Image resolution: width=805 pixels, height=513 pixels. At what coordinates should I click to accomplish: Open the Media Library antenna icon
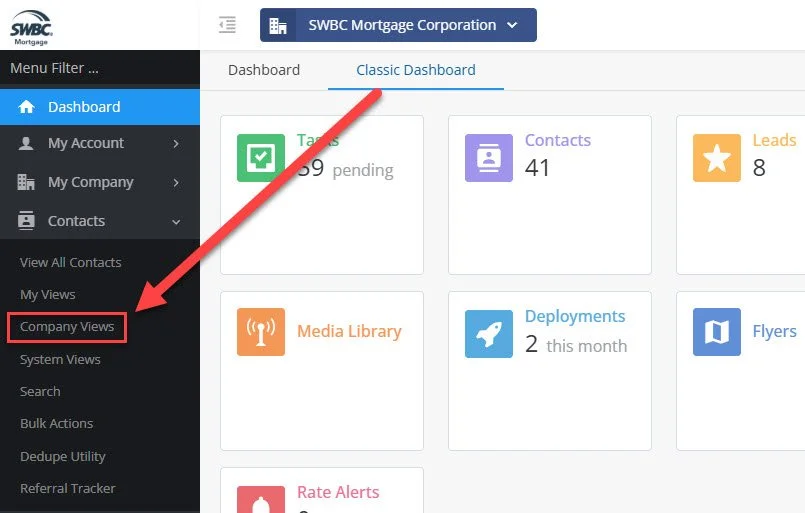pos(261,332)
